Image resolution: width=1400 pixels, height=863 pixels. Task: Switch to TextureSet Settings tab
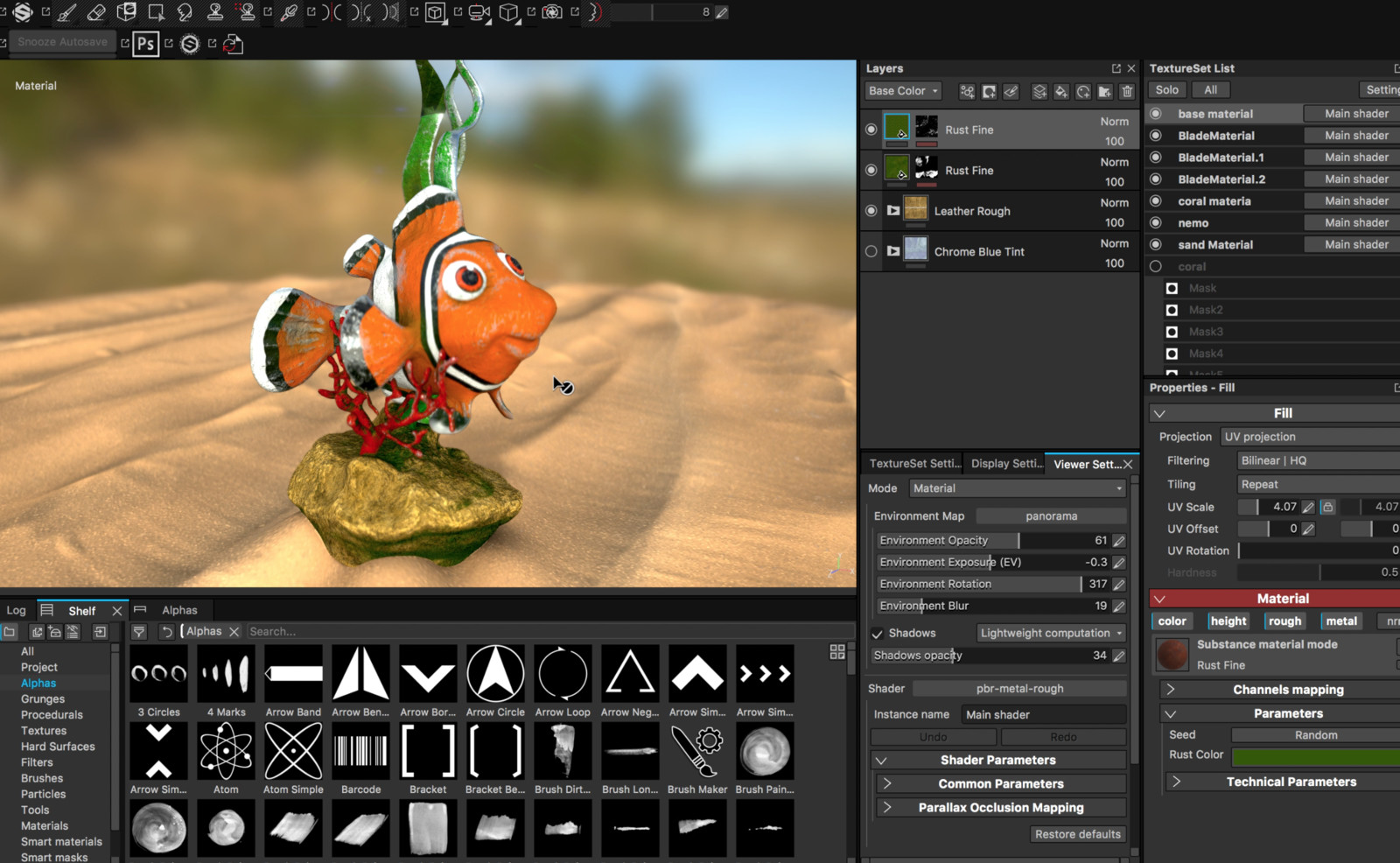(913, 463)
